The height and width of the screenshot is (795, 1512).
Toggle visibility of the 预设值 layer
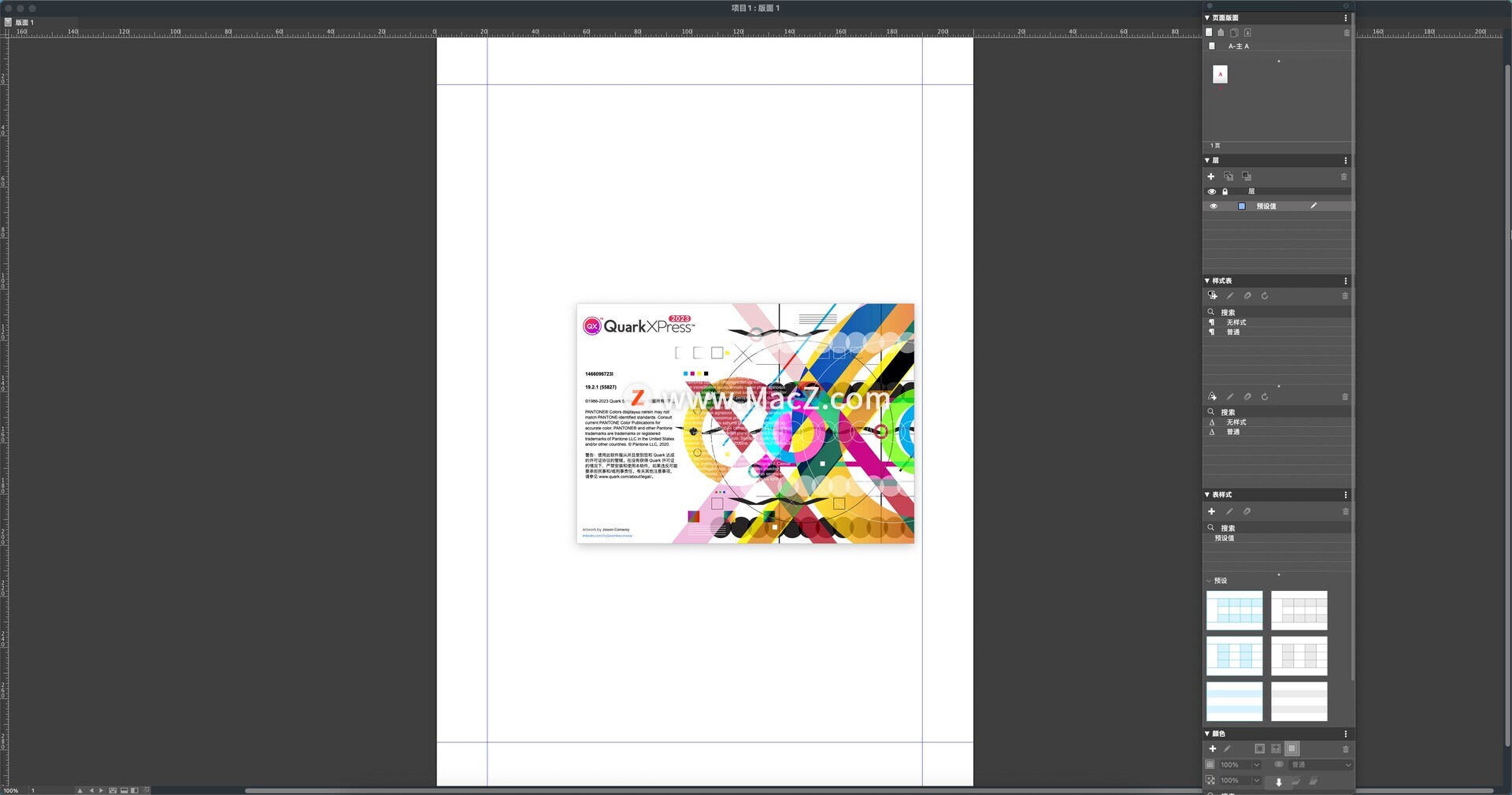[x=1213, y=206]
